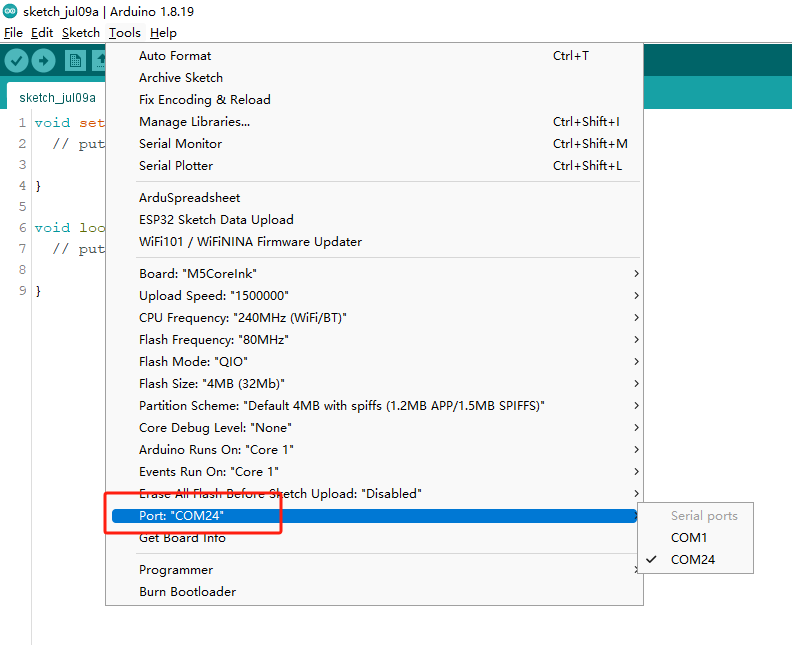The image size is (792, 645).
Task: Open the Help menu
Action: (x=163, y=33)
